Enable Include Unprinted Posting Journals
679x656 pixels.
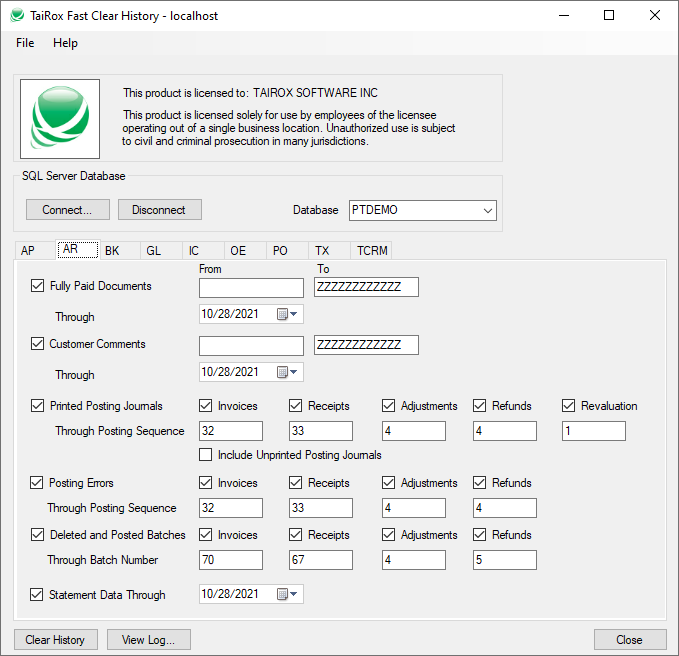(205, 455)
